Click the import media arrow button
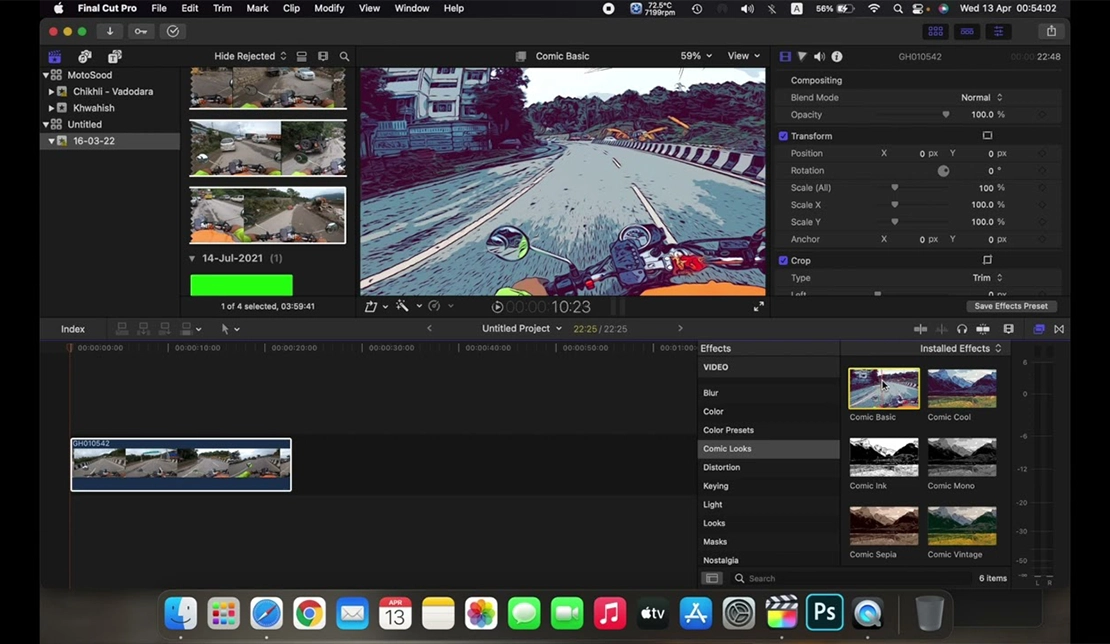The height and width of the screenshot is (644, 1110). pos(109,31)
